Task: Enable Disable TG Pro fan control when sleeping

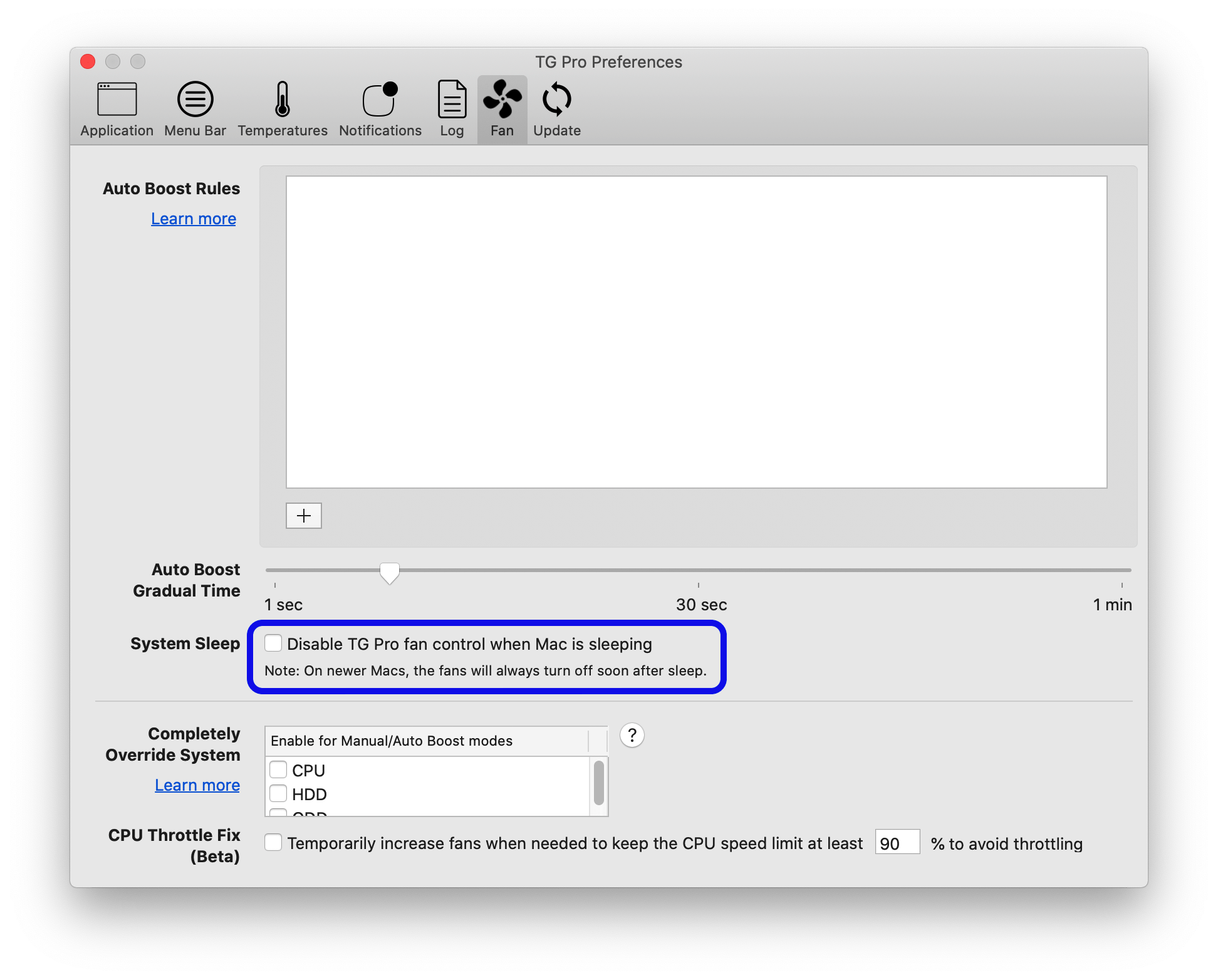Action: tap(273, 644)
